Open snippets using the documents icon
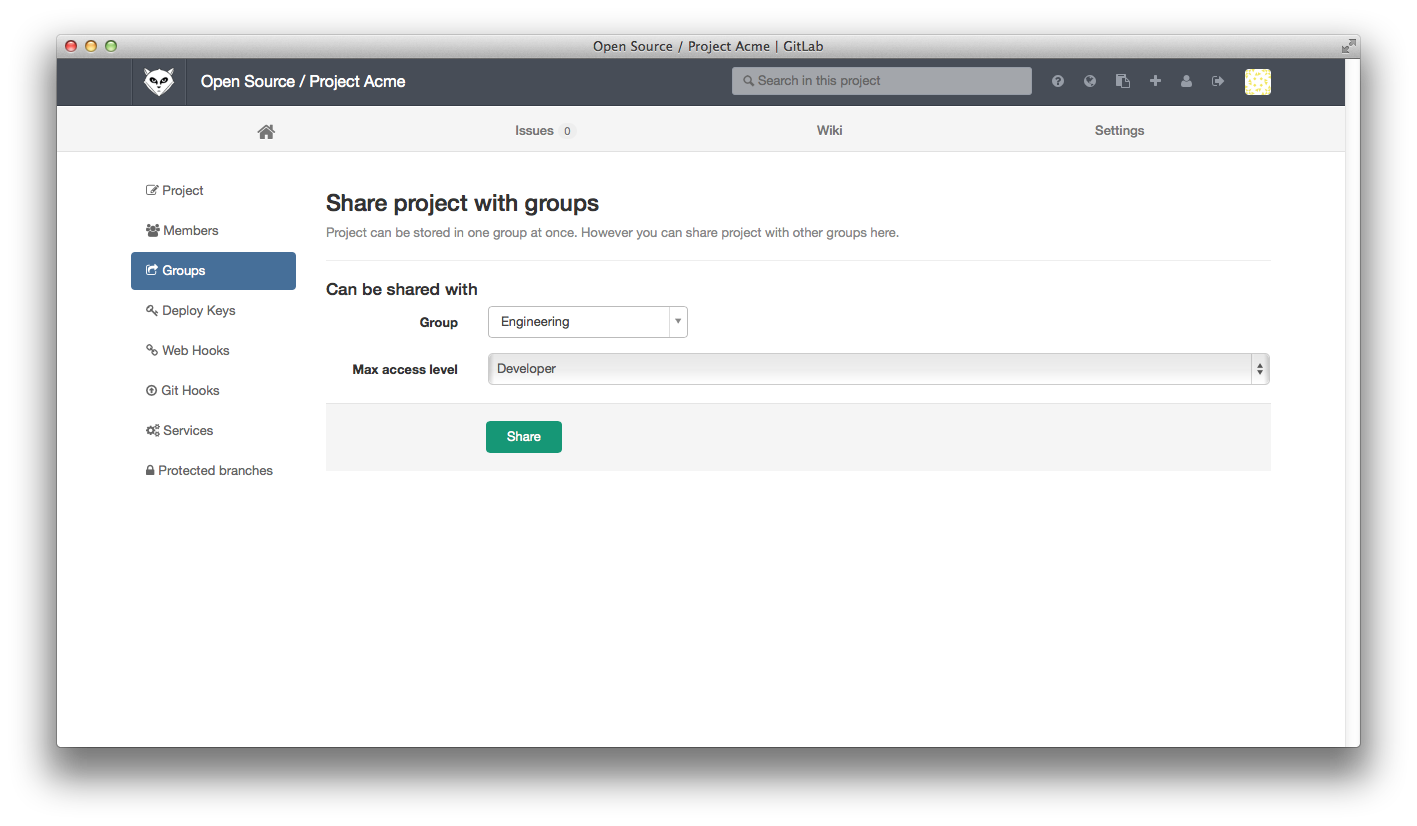Viewport: 1417px width, 826px height. pos(1122,81)
